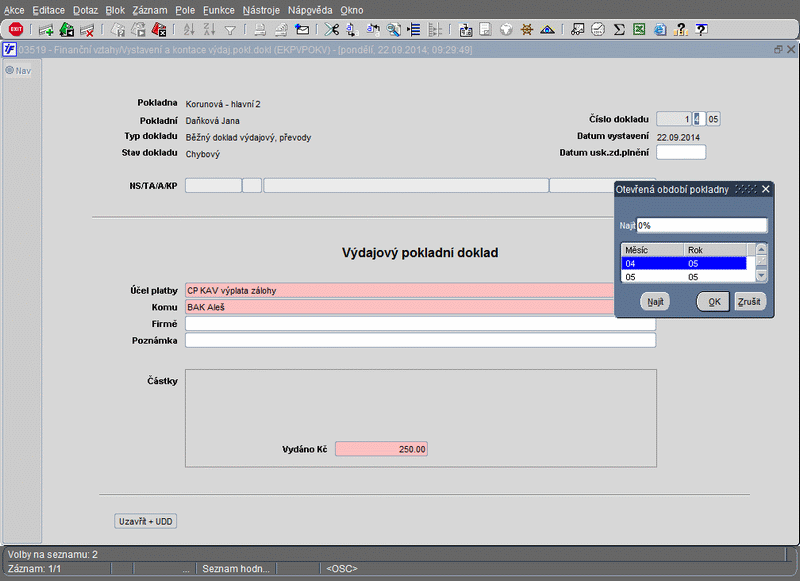Open the Editace menu
This screenshot has width=800, height=581.
point(48,10)
